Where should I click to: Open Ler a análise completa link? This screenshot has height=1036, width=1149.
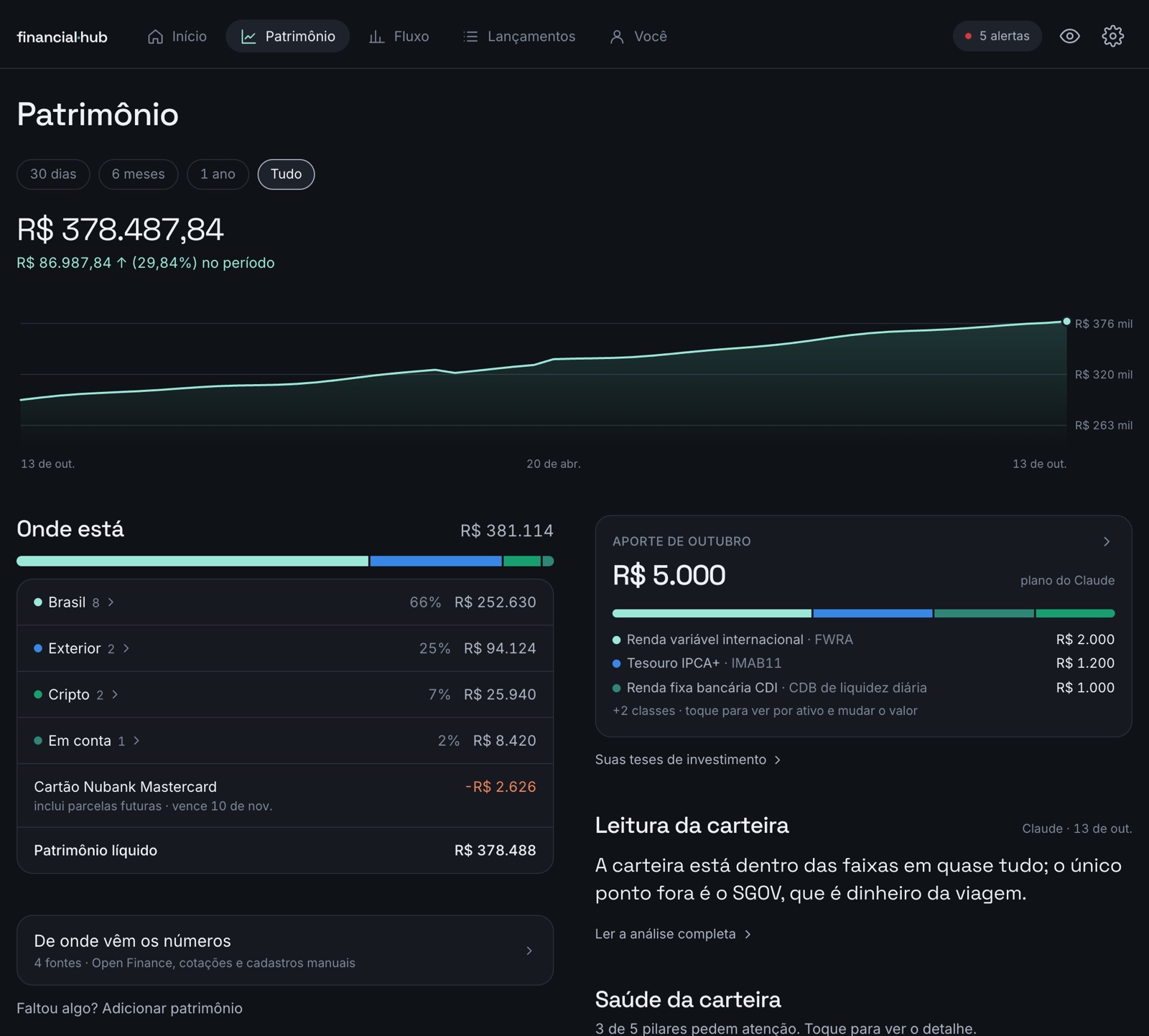(673, 934)
